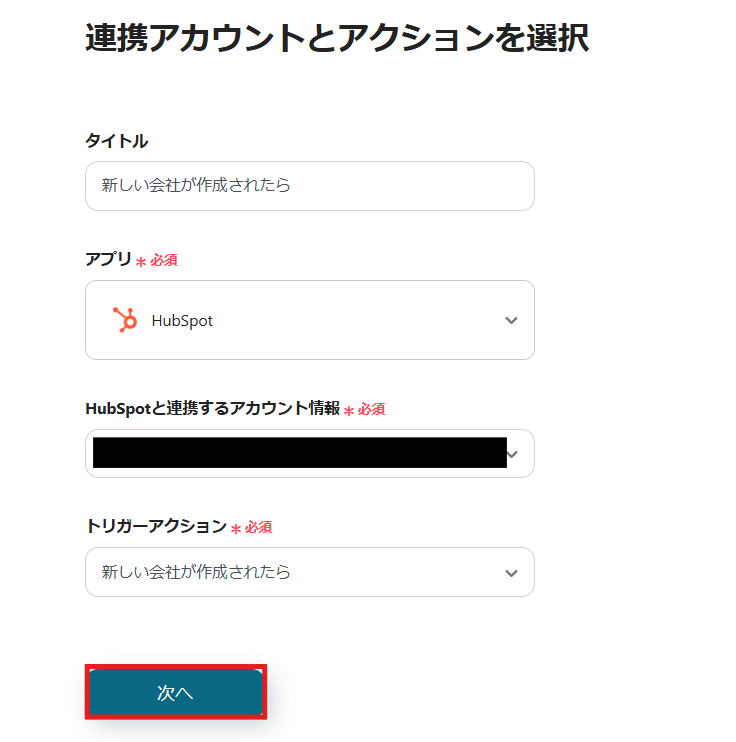Image resolution: width=736 pixels, height=742 pixels.
Task: Click the 連携アカウントとアクションを選択 heading
Action: coord(336,37)
